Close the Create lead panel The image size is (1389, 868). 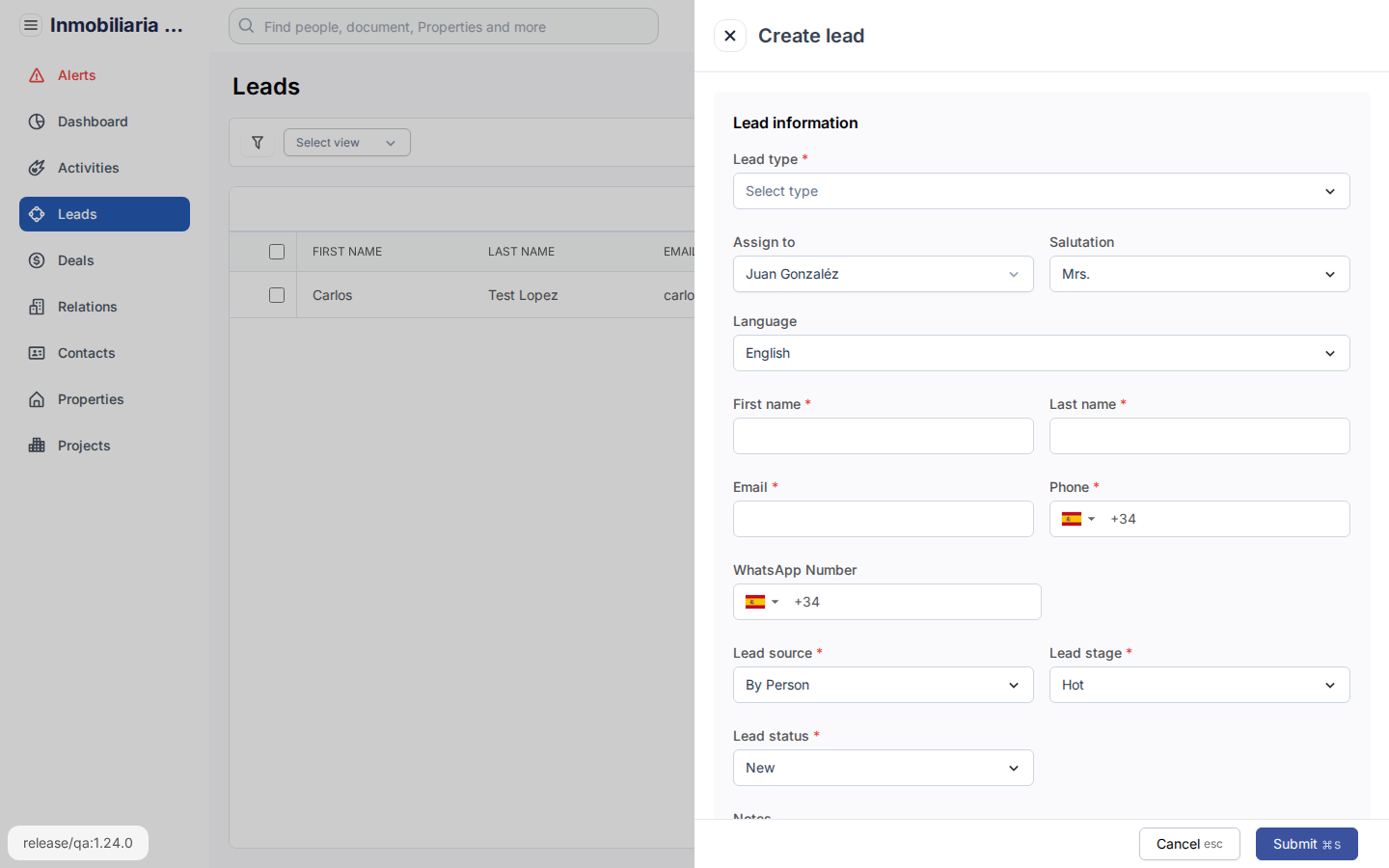(730, 36)
